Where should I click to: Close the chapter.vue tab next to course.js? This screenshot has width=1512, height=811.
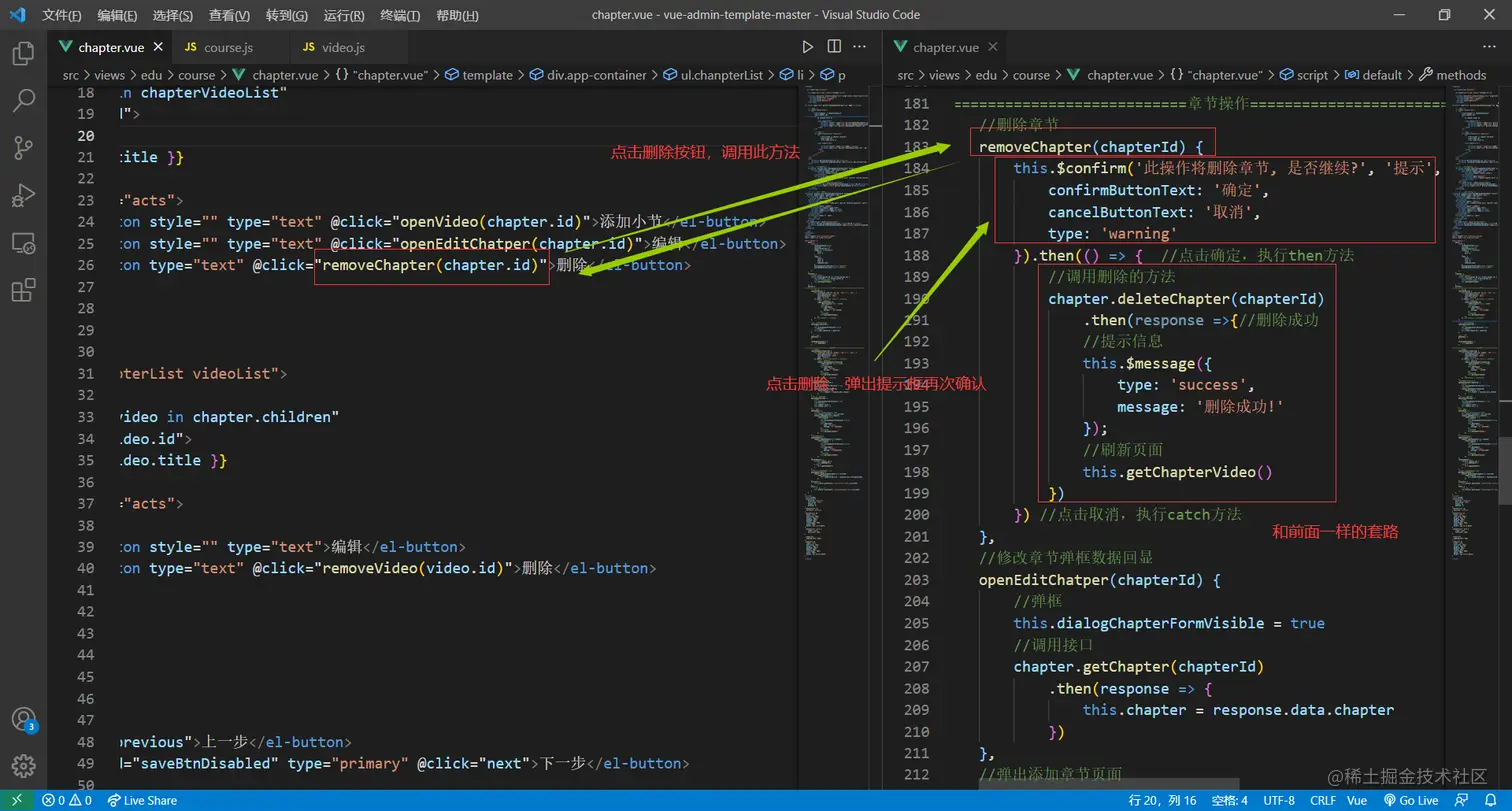[x=158, y=47]
